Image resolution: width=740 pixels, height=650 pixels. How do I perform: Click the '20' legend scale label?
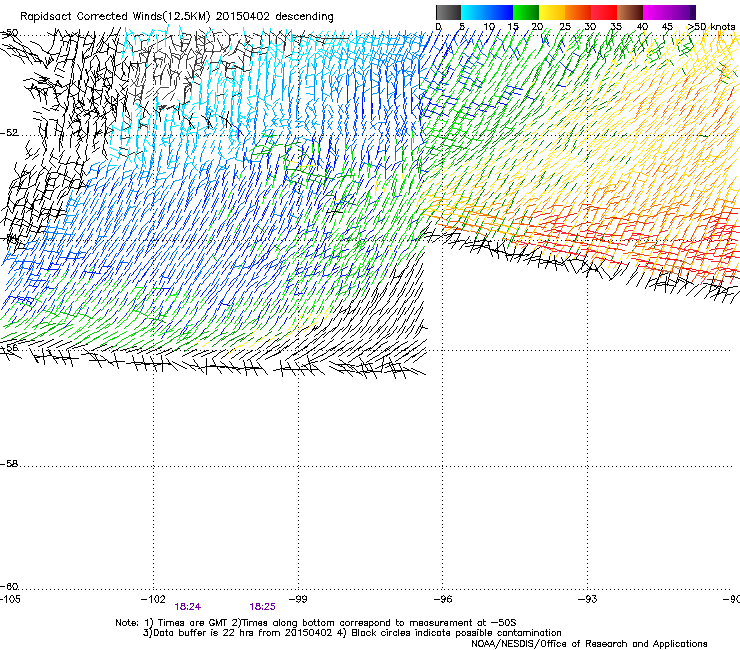(x=537, y=27)
